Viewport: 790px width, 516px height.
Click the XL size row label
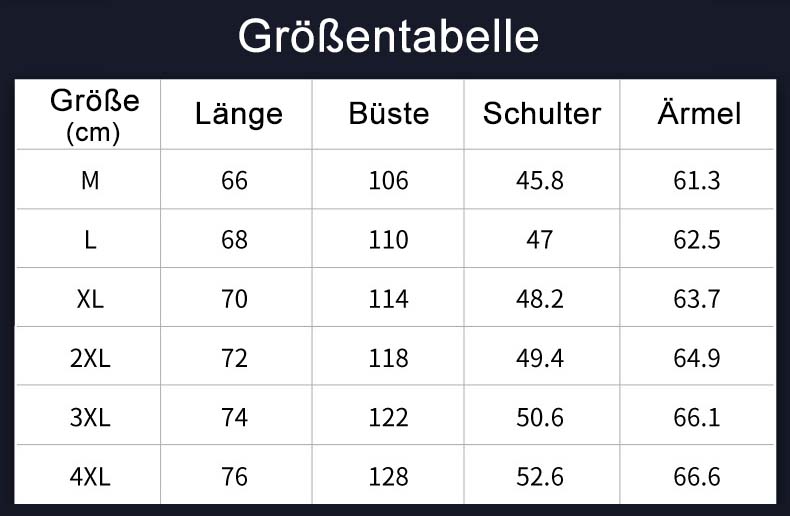90,299
